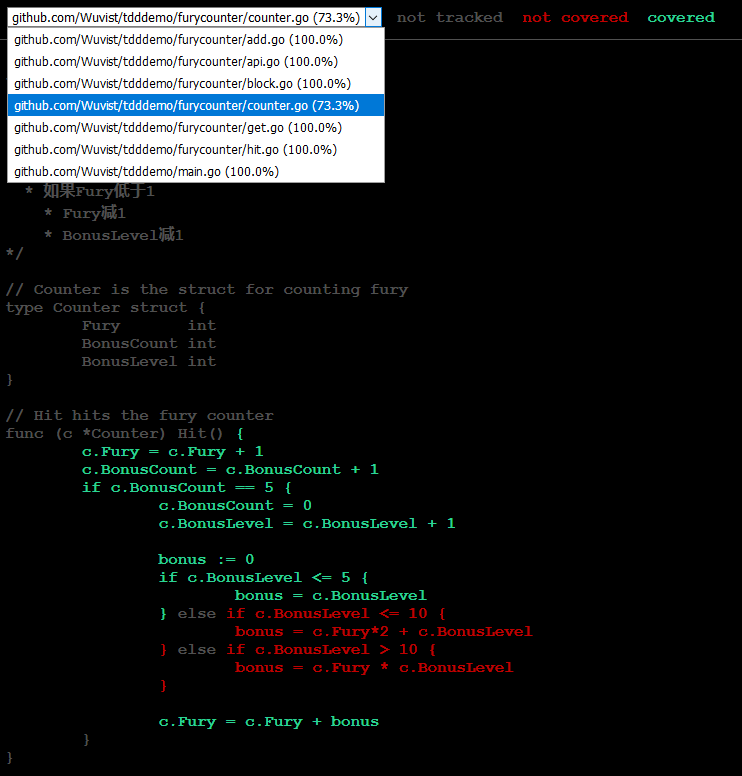Select add.go (100.0%) from the list
The height and width of the screenshot is (776, 742).
click(196, 40)
